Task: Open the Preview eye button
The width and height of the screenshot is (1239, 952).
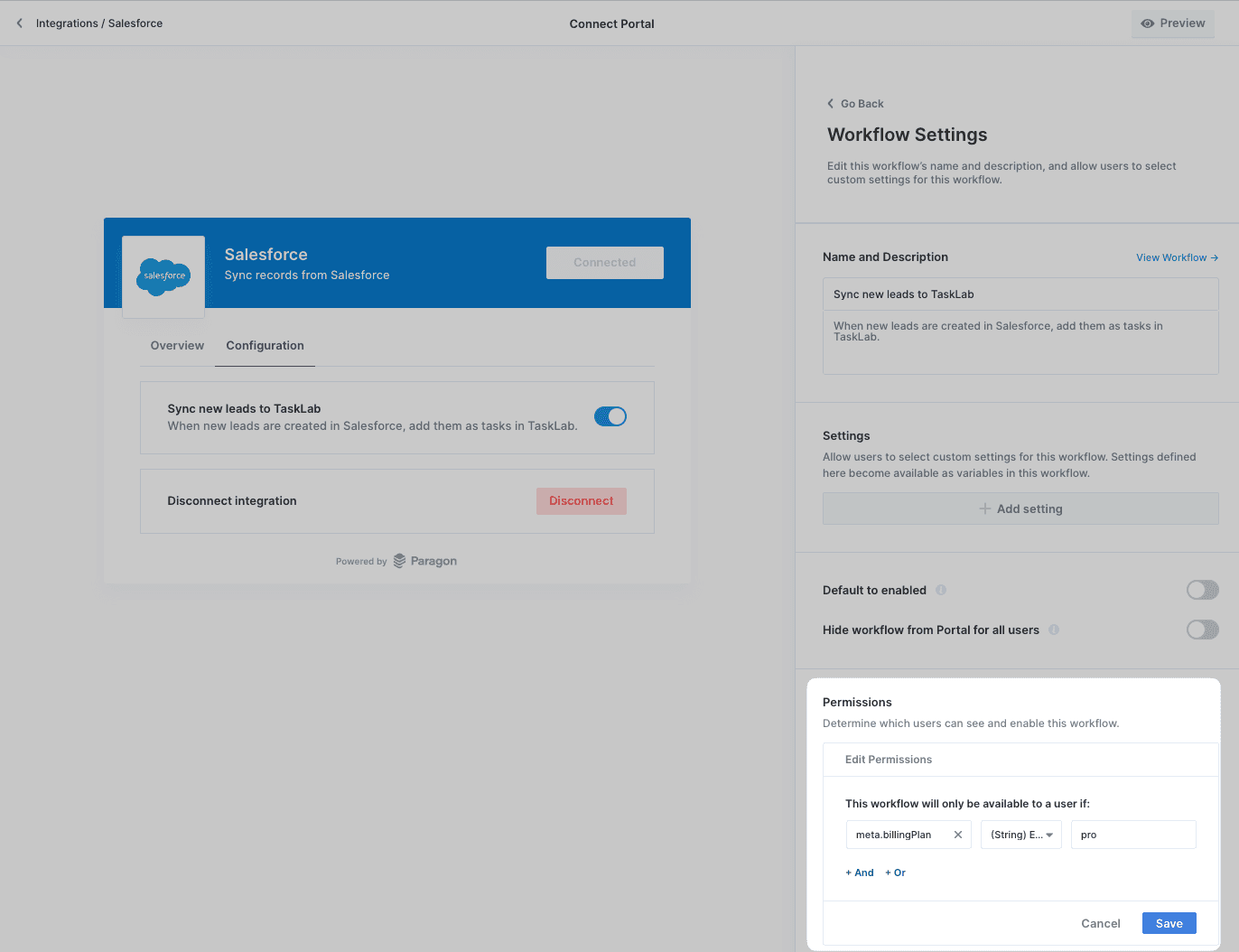Action: (x=1172, y=23)
